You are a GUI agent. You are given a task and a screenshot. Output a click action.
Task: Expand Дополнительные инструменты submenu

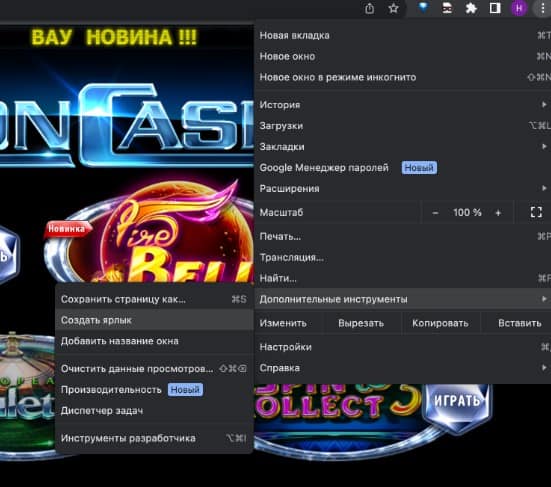coord(403,299)
